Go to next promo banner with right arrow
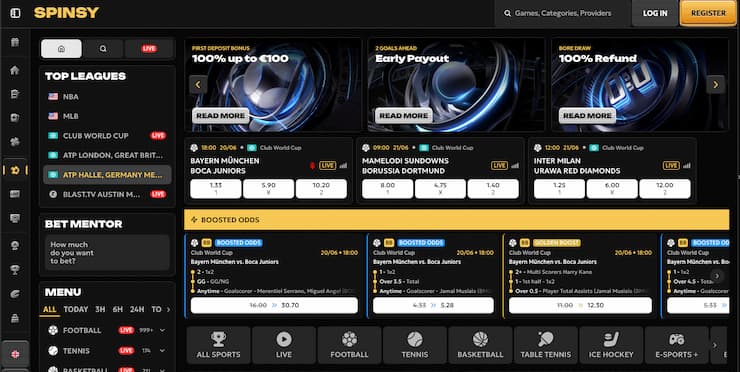The height and width of the screenshot is (372, 740). (715, 85)
